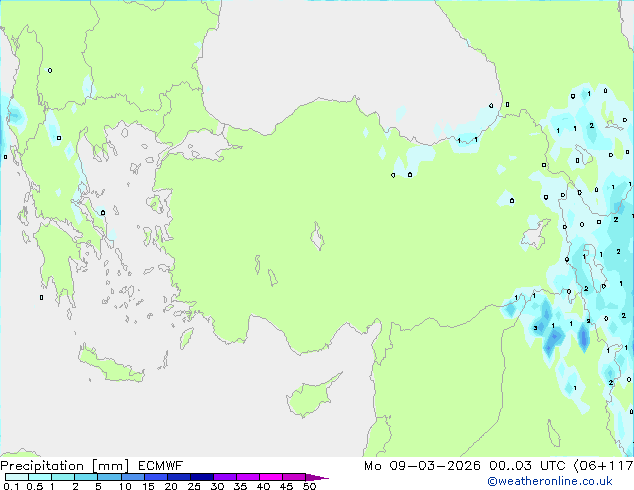Viewport: 634px width, 490px height.
Task: Click the 2–5 mm legend swatch
Action: [86, 477]
